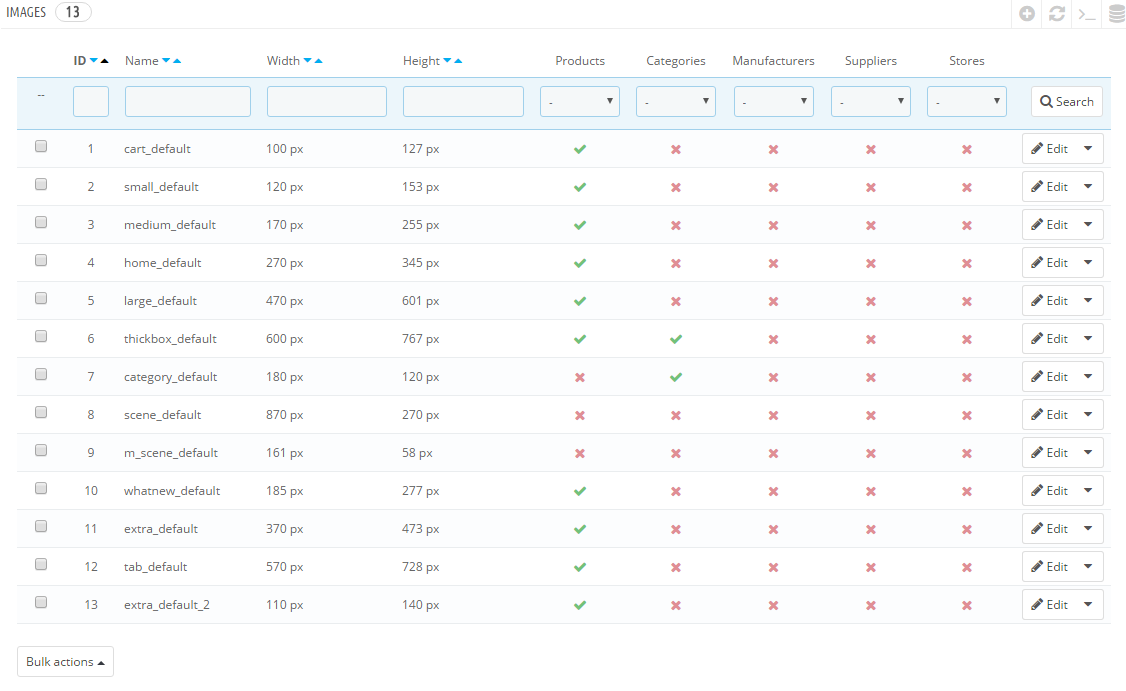The height and width of the screenshot is (691, 1126).
Task: Toggle Categories status for thickbox_default
Action: 676,339
